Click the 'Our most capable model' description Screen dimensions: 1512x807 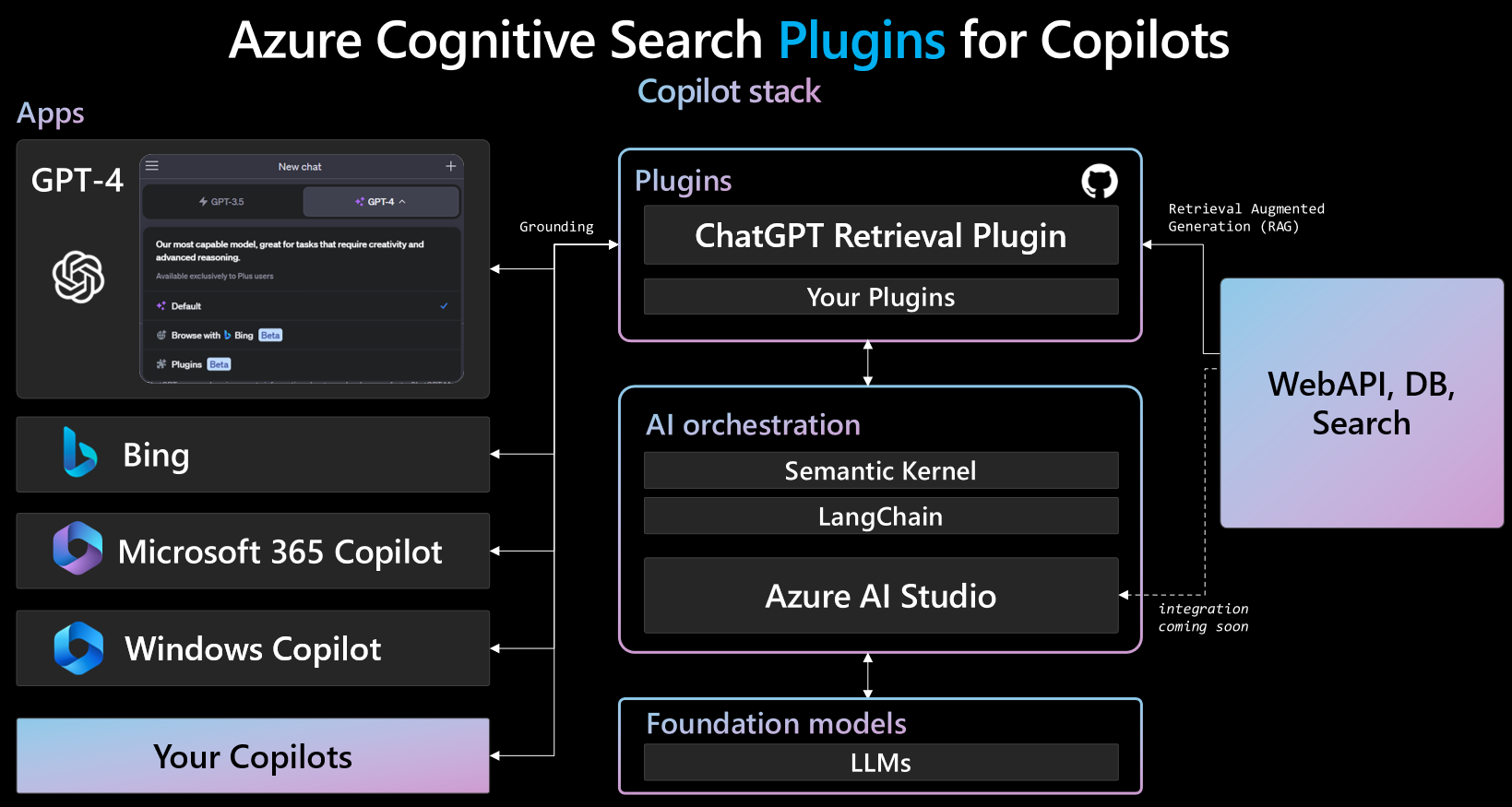click(x=290, y=251)
